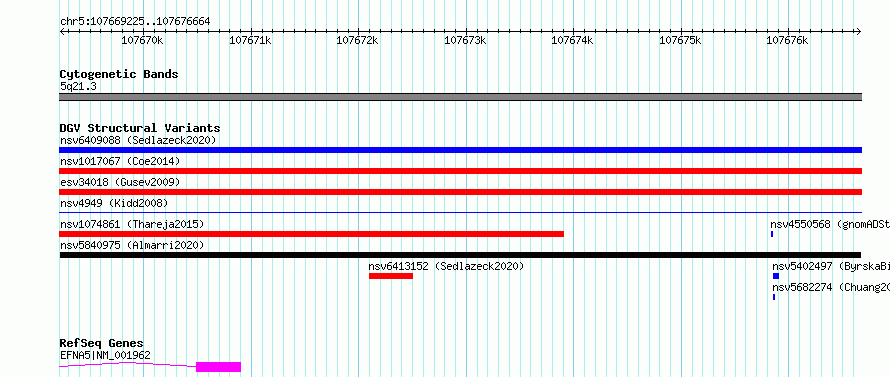Click the RefSeq Genes track heading

[x=101, y=343]
